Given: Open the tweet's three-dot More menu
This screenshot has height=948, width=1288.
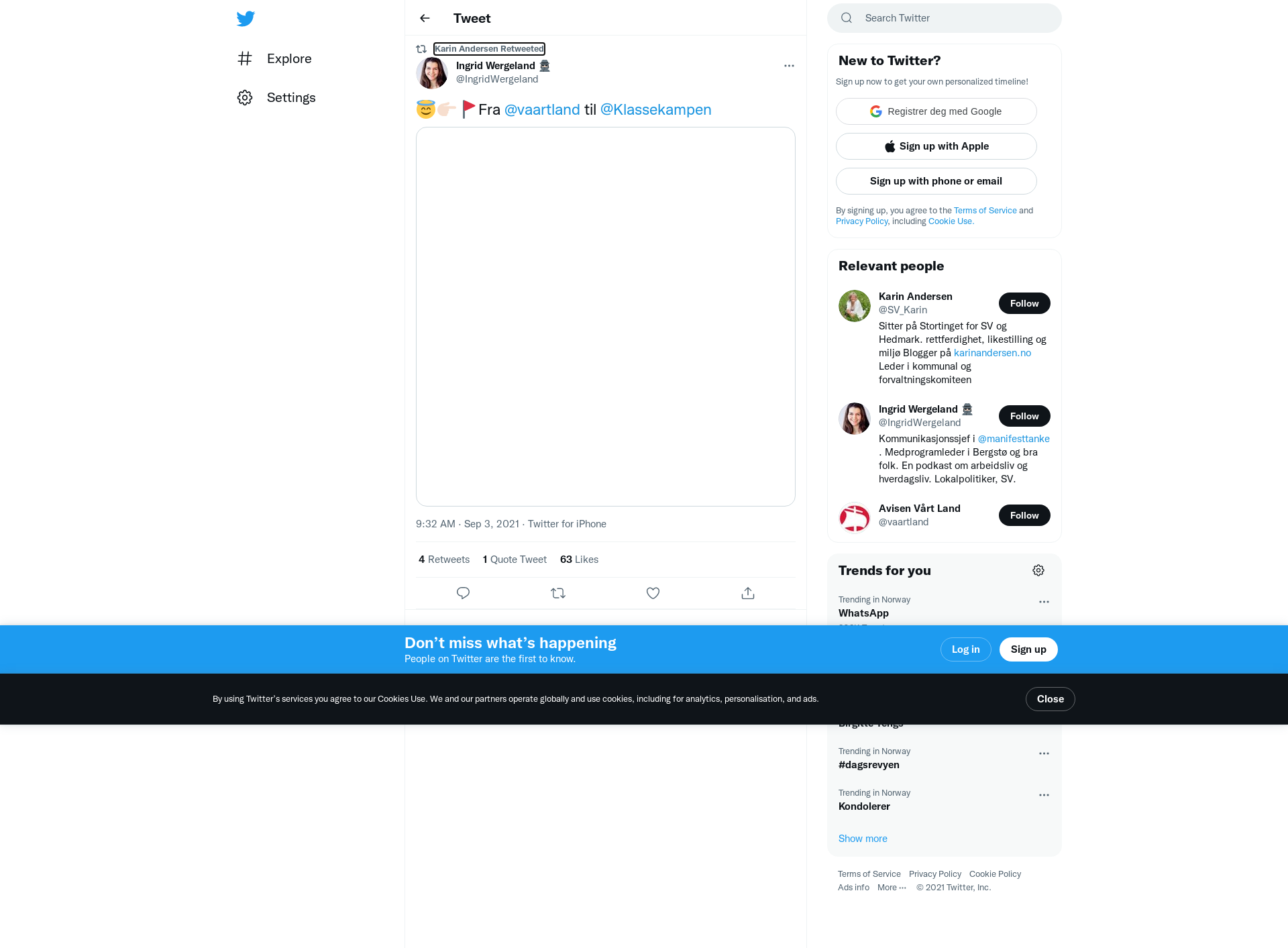Looking at the screenshot, I should coord(789,66).
